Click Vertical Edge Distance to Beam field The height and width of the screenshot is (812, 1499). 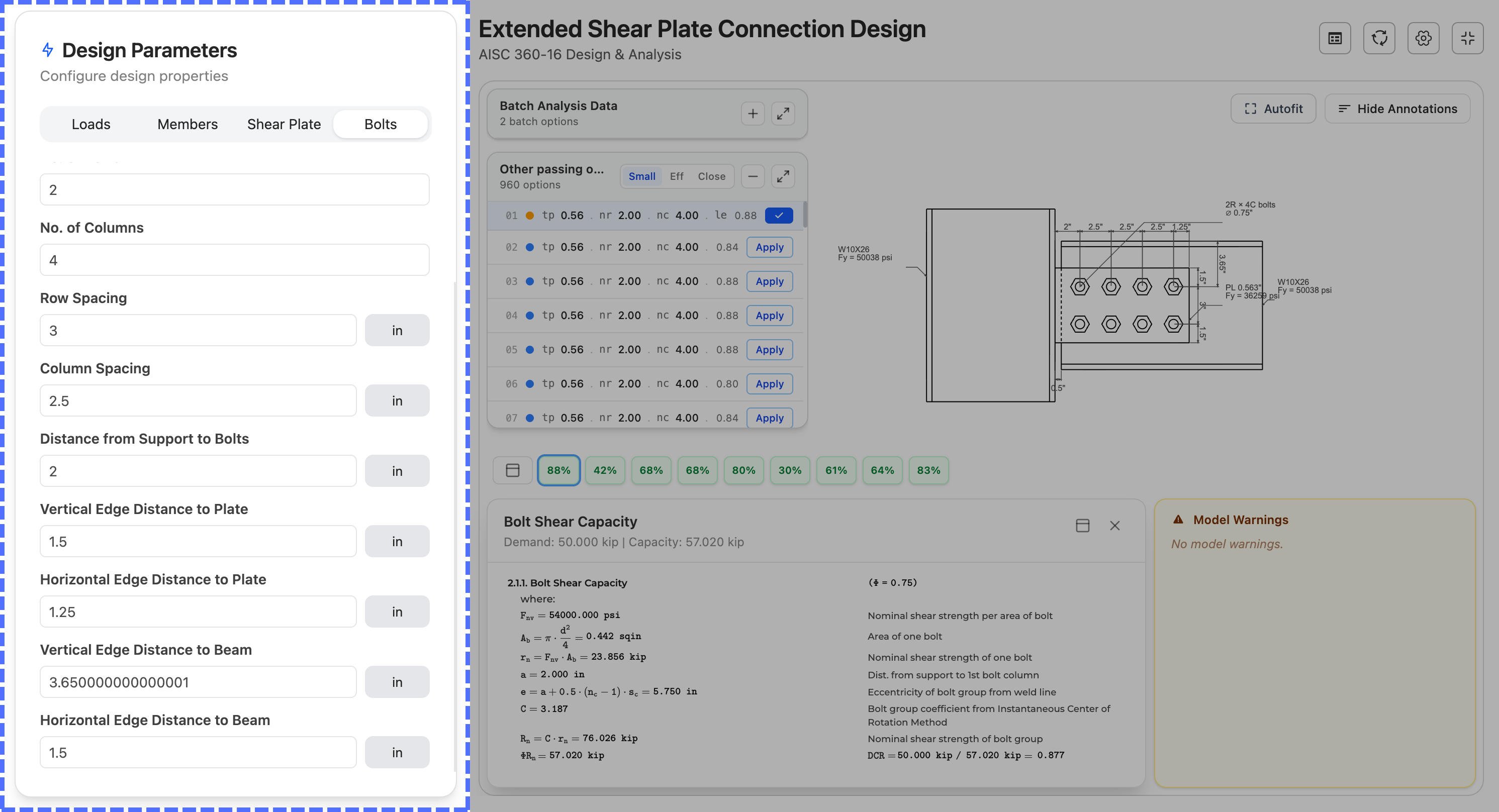click(198, 682)
